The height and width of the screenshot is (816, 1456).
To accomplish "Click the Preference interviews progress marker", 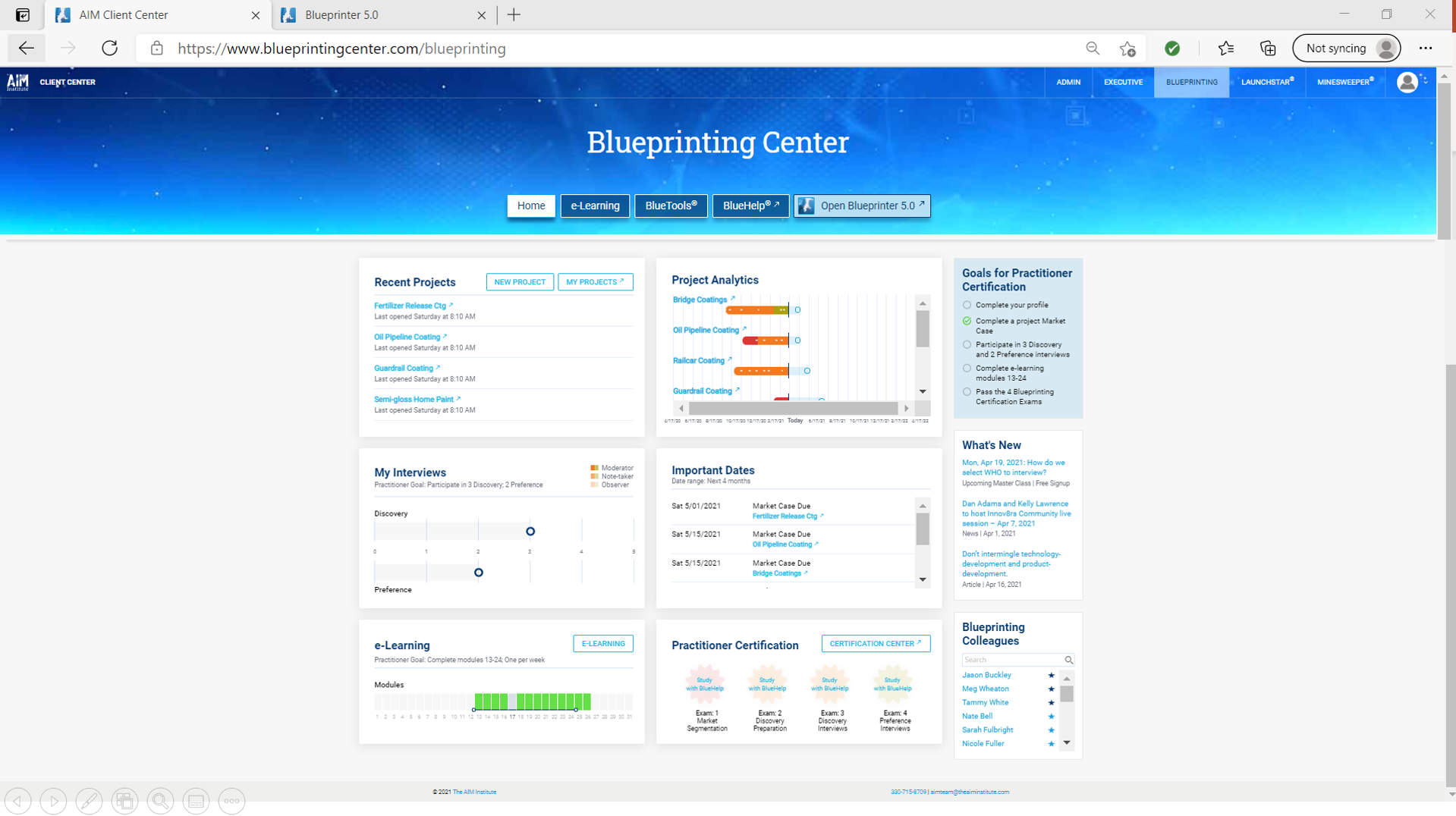I will [x=479, y=573].
